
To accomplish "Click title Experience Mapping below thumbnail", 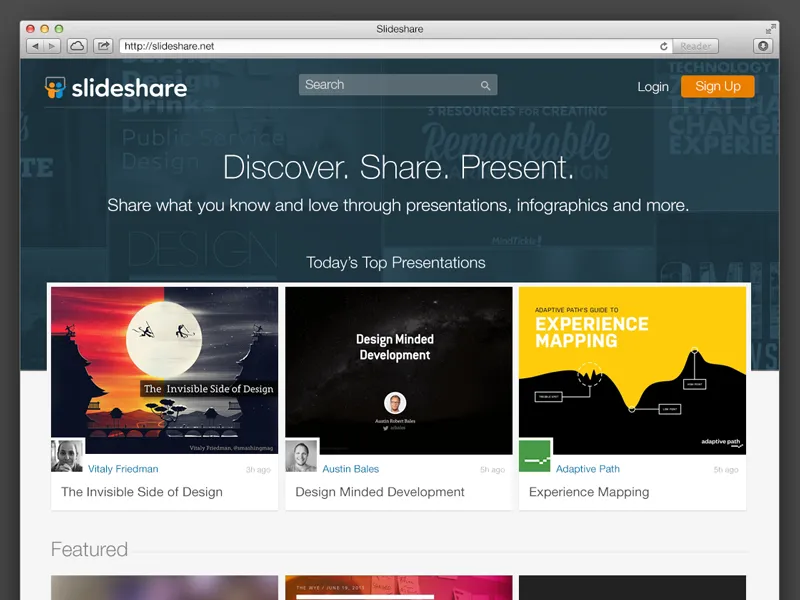I will [589, 492].
